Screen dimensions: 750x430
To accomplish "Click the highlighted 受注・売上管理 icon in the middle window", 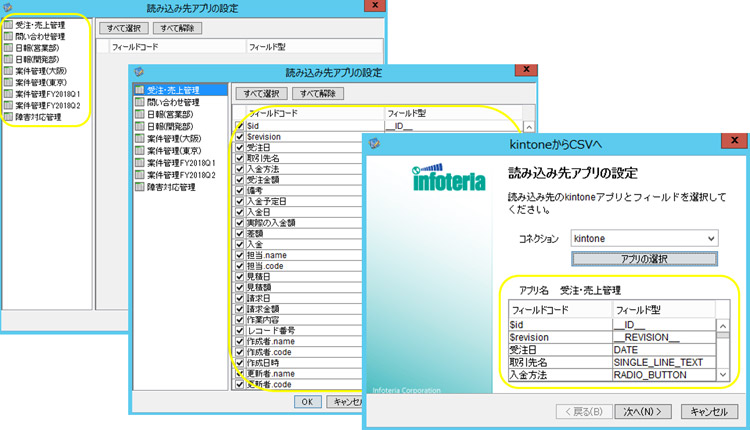I will click(x=139, y=89).
